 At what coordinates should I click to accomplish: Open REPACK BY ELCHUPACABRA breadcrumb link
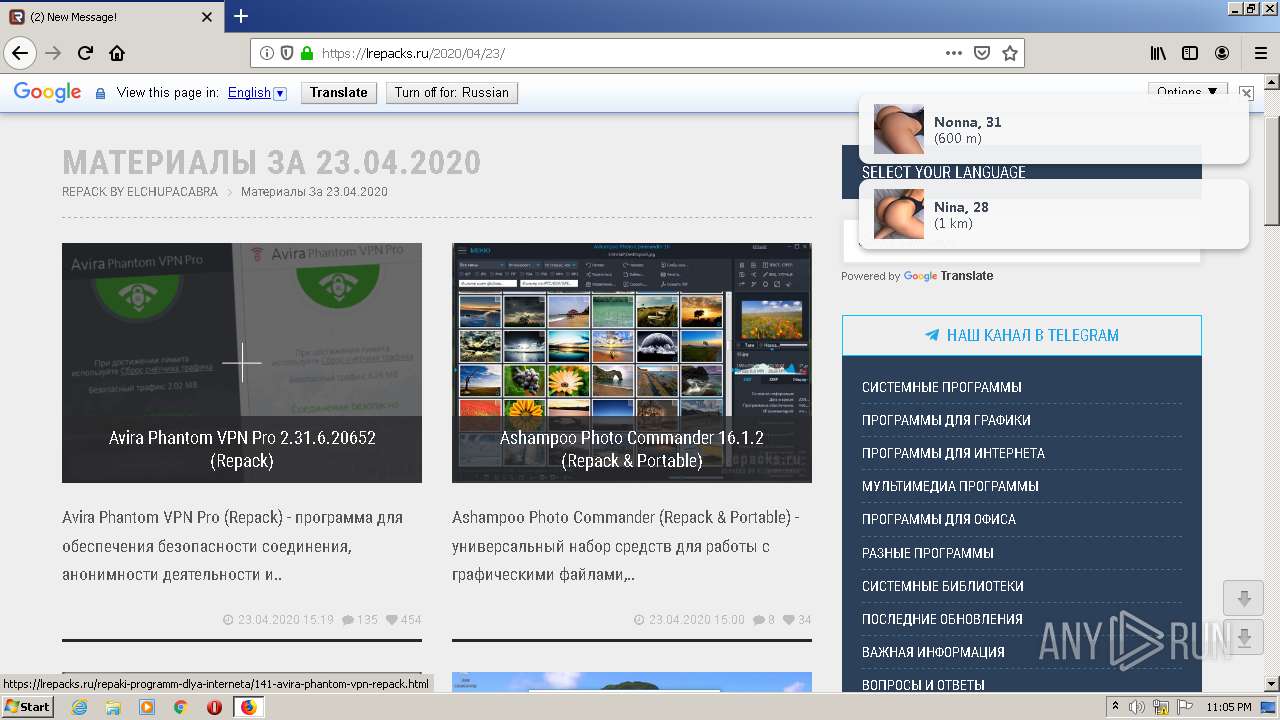pos(140,192)
